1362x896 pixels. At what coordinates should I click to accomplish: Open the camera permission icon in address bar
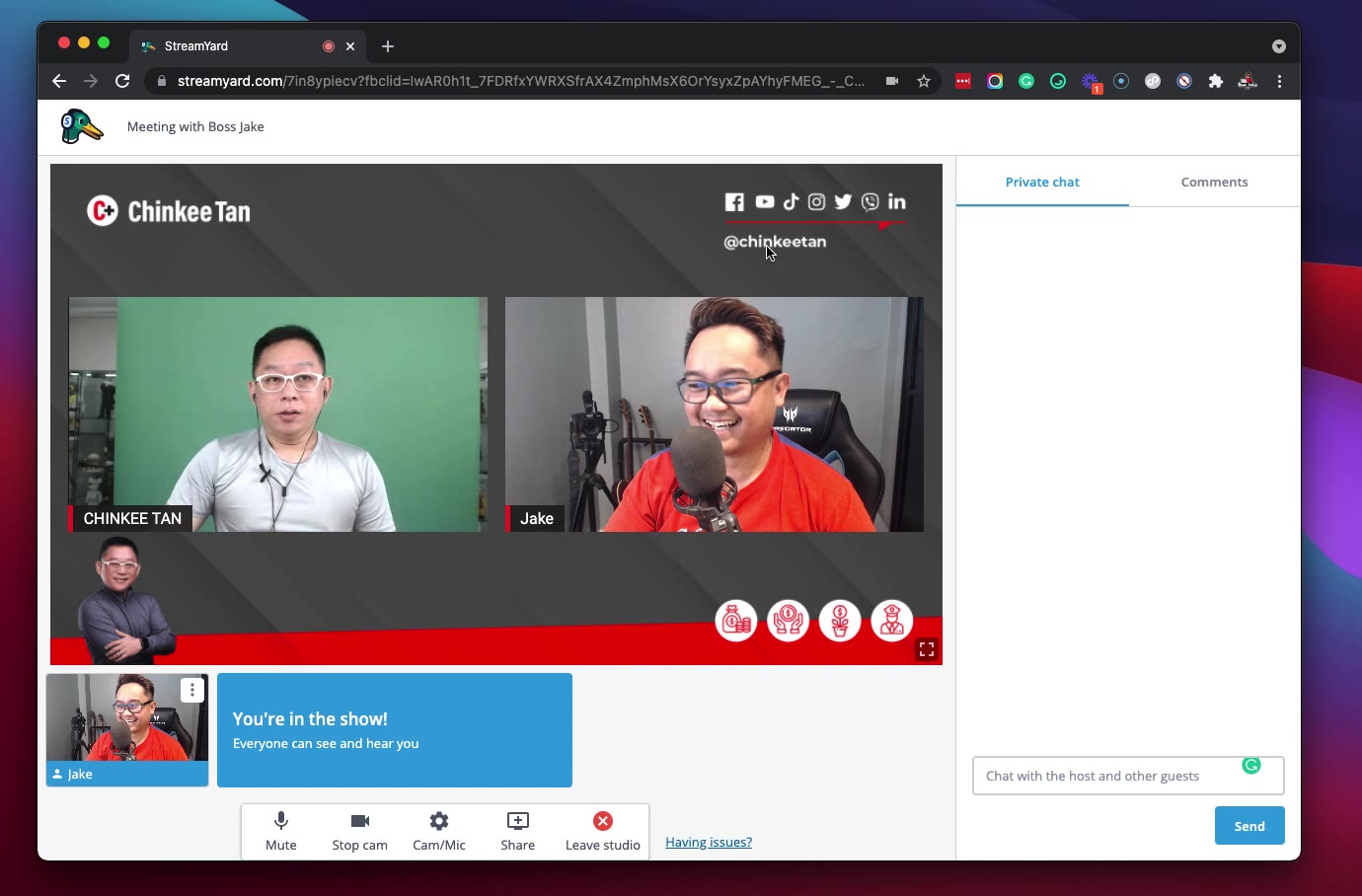coord(892,81)
